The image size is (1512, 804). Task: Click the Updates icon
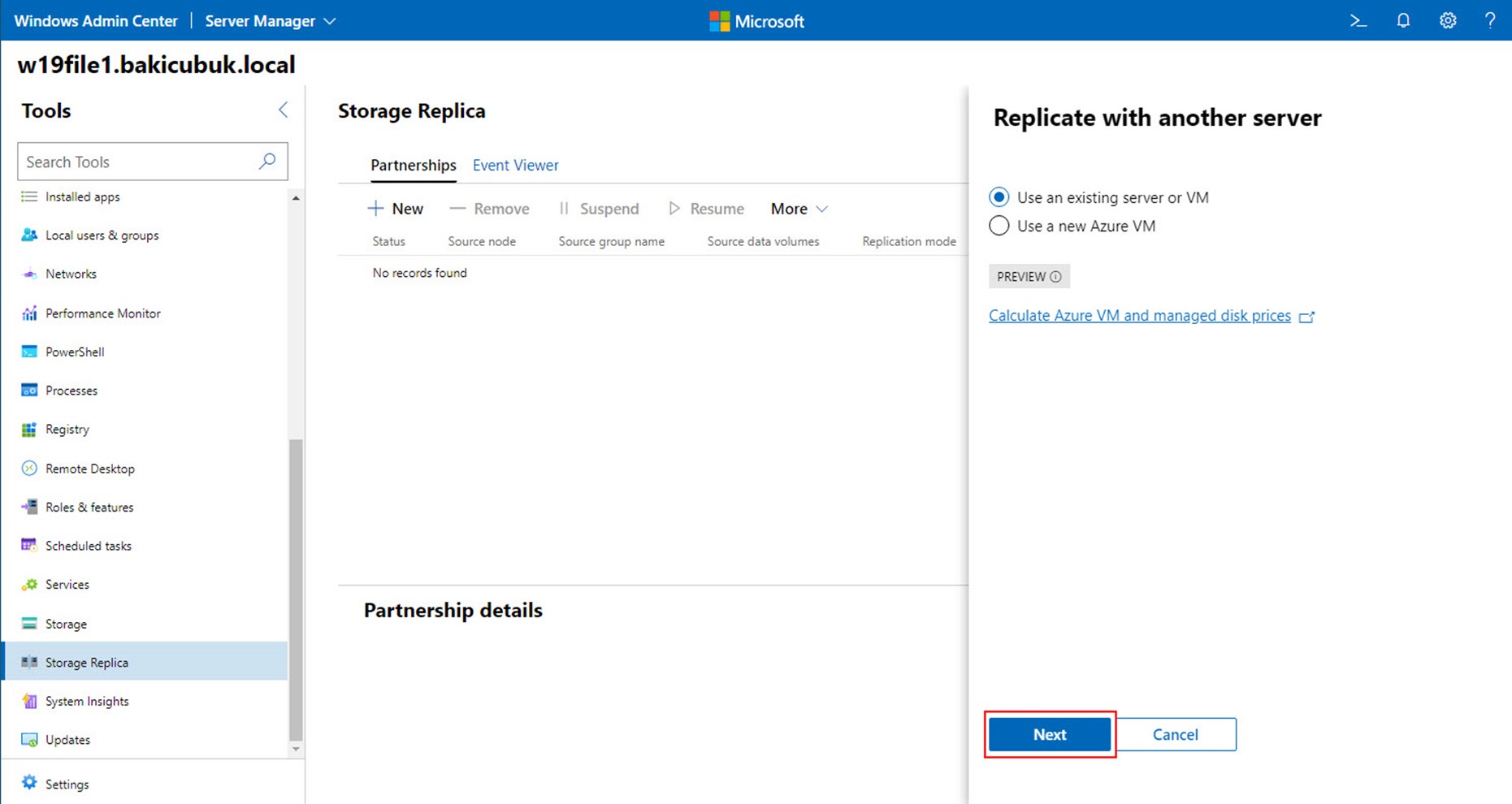tap(29, 740)
